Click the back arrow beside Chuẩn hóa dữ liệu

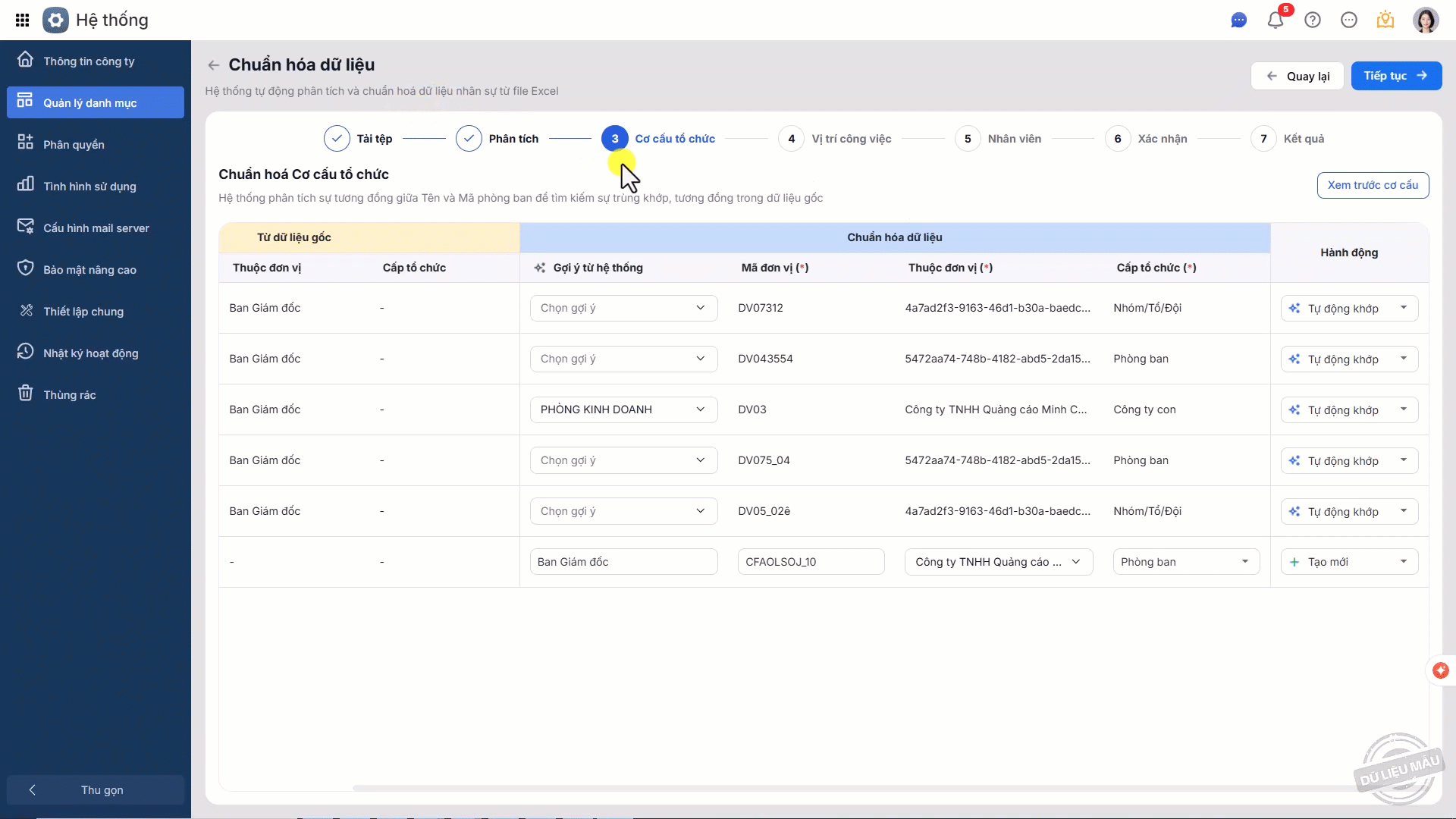coord(214,65)
